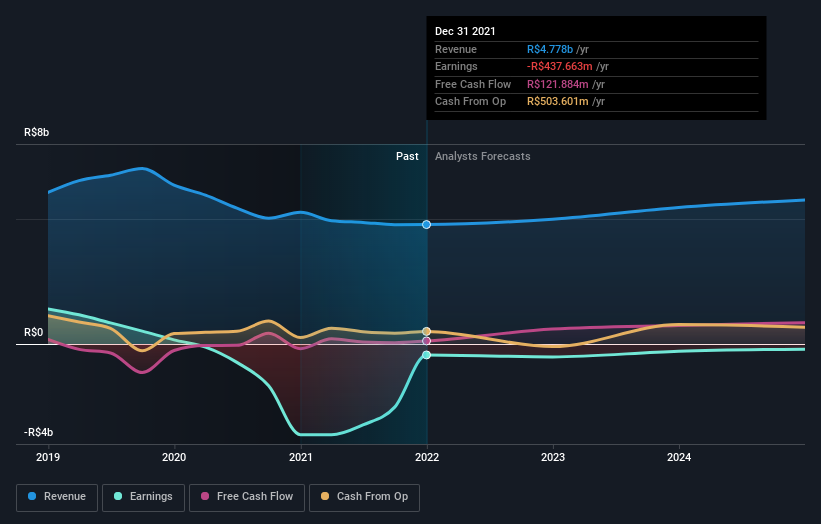
Task: Click the Past region label
Action: (407, 156)
